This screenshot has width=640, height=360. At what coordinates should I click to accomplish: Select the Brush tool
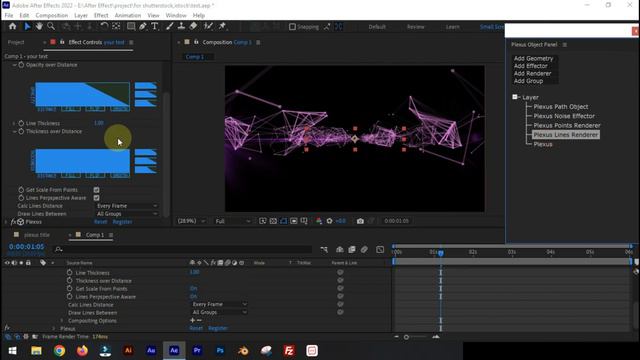pos(169,27)
